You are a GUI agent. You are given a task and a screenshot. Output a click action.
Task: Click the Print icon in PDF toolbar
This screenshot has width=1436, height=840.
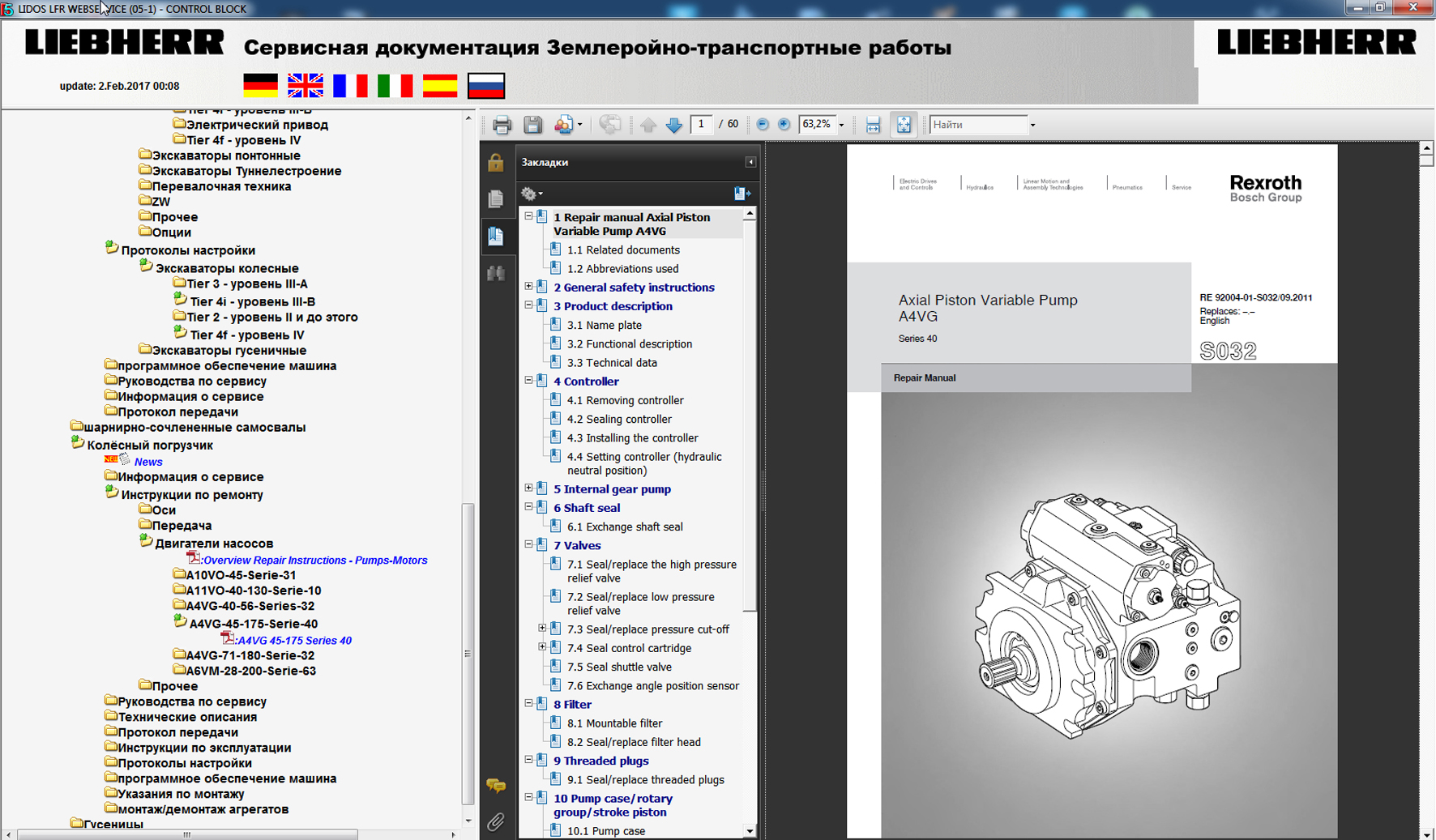click(x=502, y=125)
